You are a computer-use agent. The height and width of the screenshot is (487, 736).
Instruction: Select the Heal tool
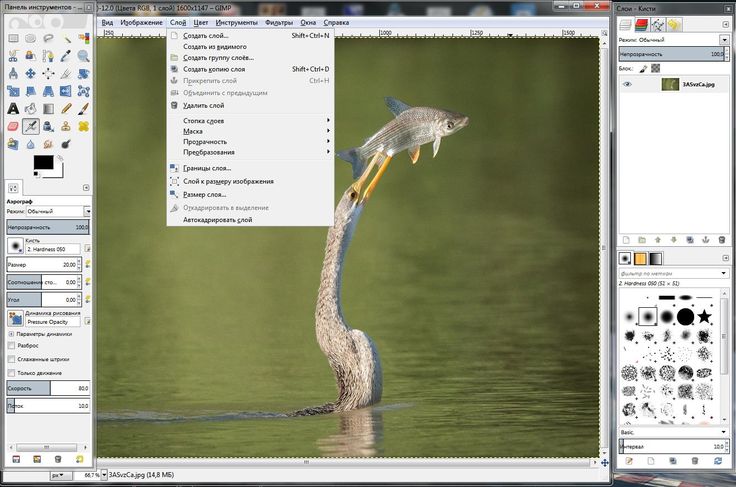[84, 126]
